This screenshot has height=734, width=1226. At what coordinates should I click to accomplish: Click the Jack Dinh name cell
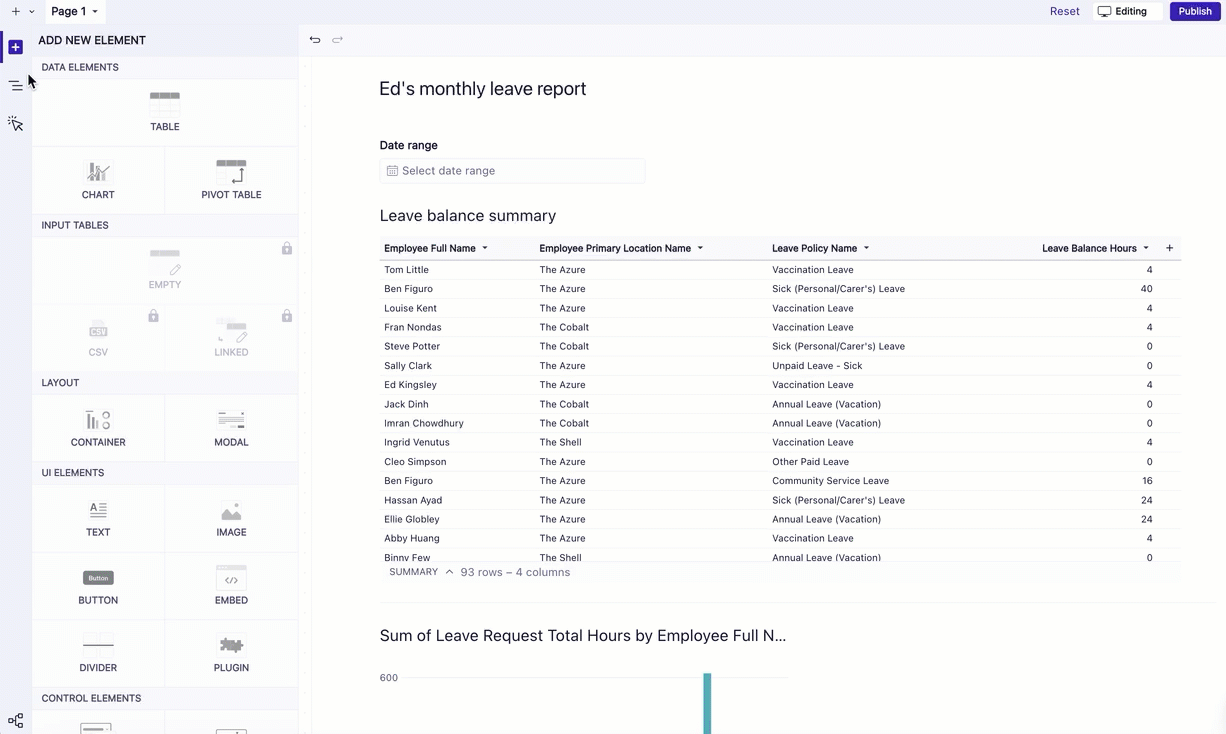tap(406, 404)
